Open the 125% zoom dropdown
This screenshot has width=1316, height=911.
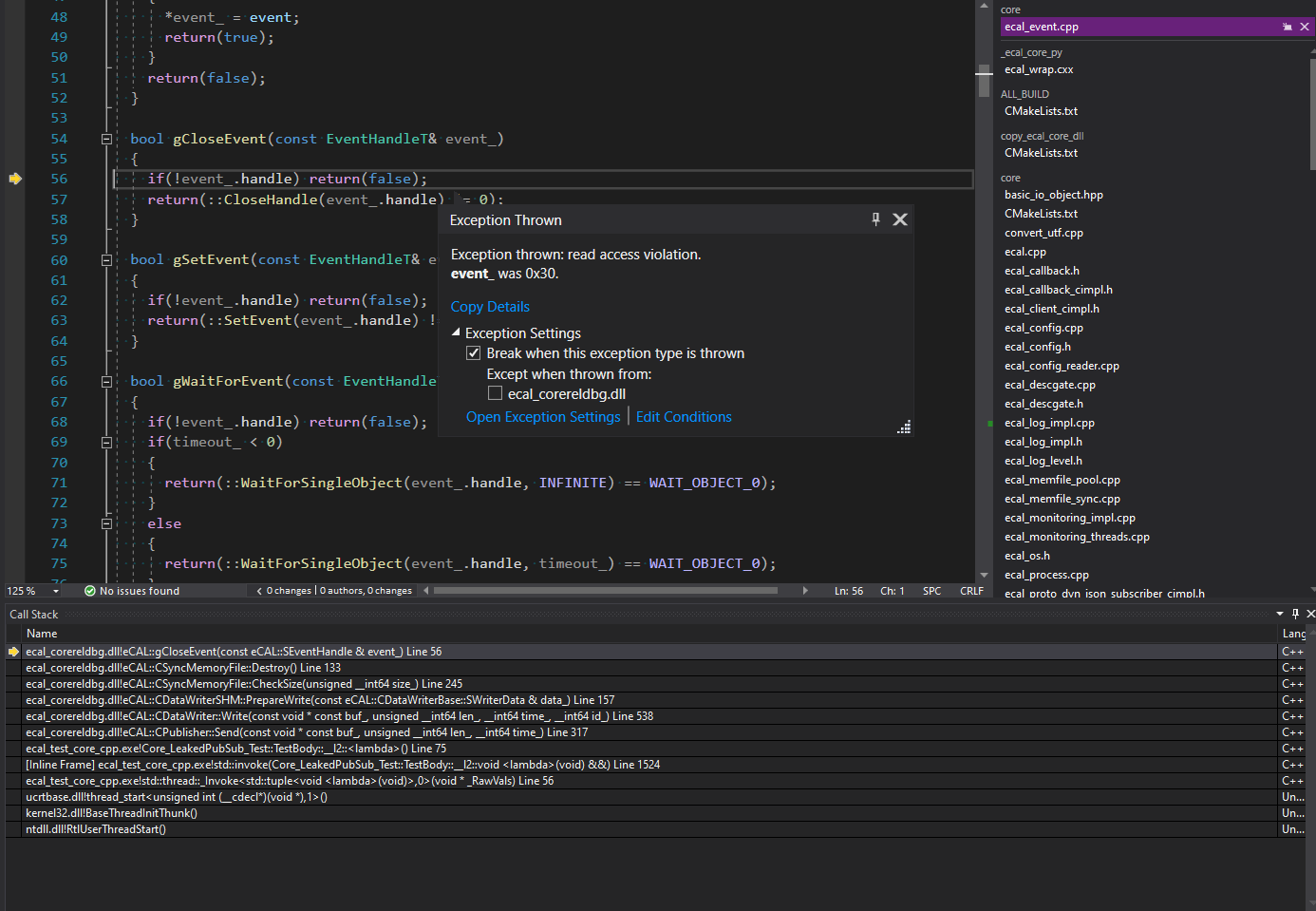tap(54, 590)
